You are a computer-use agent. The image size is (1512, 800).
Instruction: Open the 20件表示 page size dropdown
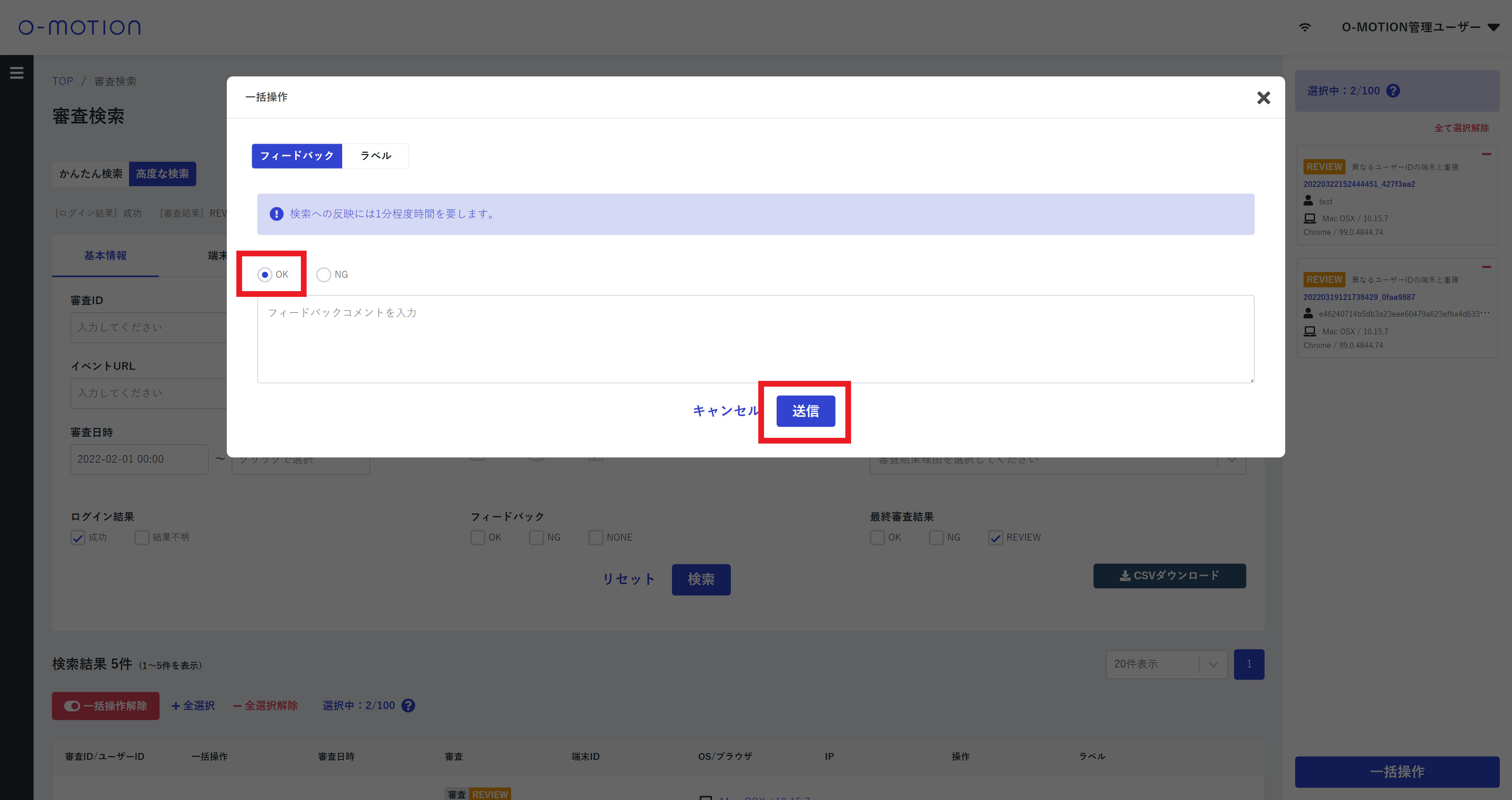[1166, 664]
